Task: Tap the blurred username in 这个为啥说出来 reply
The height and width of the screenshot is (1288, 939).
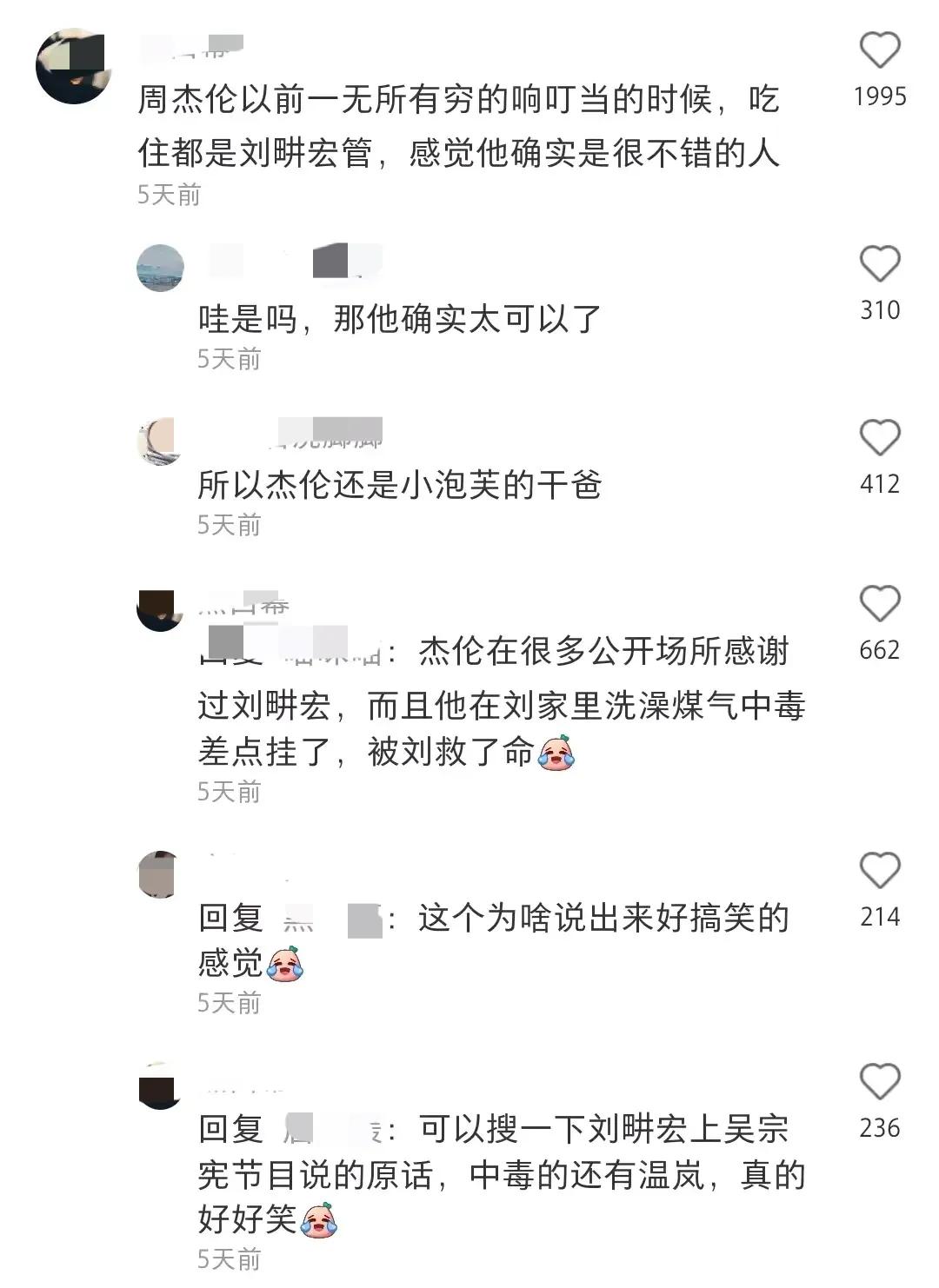Action: click(x=333, y=919)
